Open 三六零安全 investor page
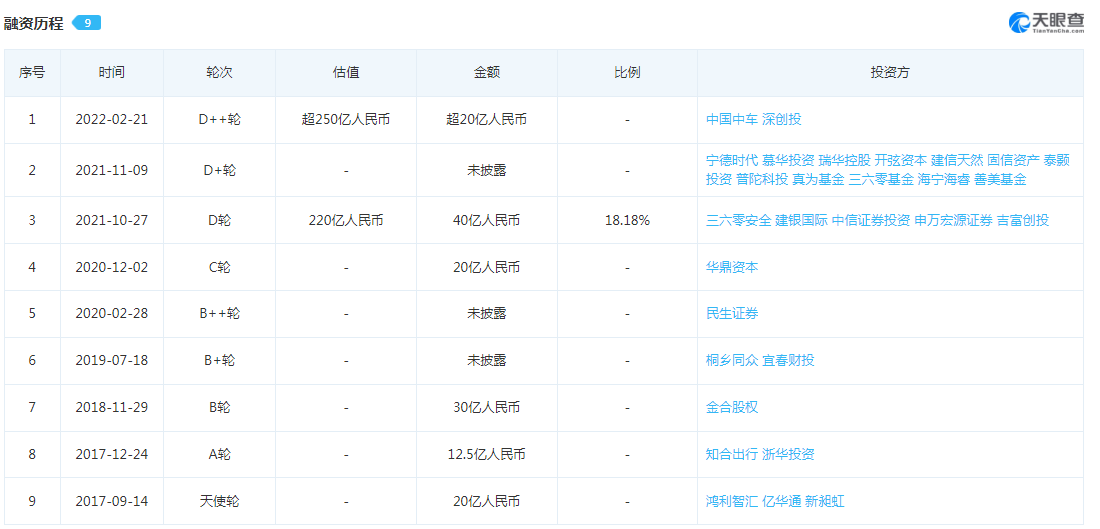1100x529 pixels. 739,220
